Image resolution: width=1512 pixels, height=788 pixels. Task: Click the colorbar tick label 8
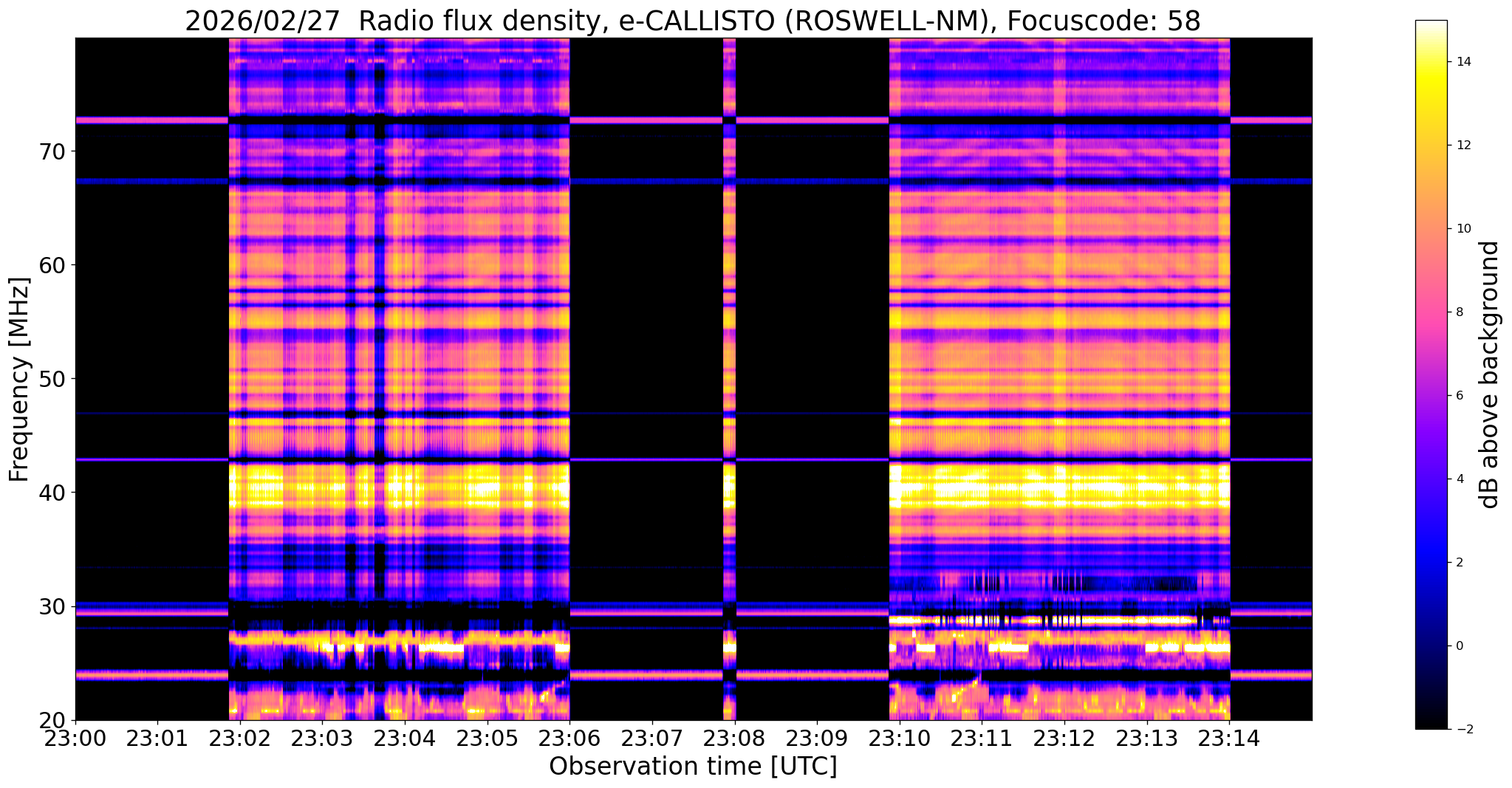click(x=1459, y=312)
